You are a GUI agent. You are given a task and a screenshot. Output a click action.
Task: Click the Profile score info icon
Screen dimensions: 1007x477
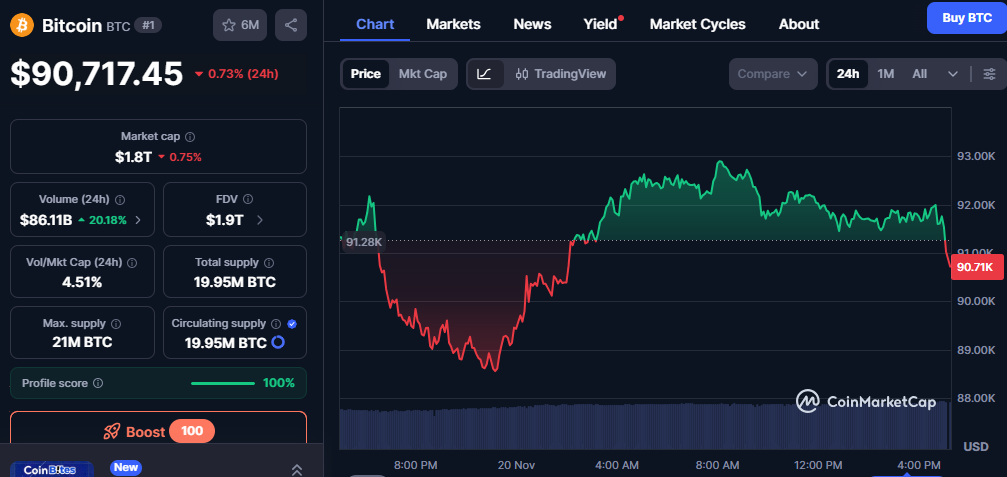tap(98, 383)
